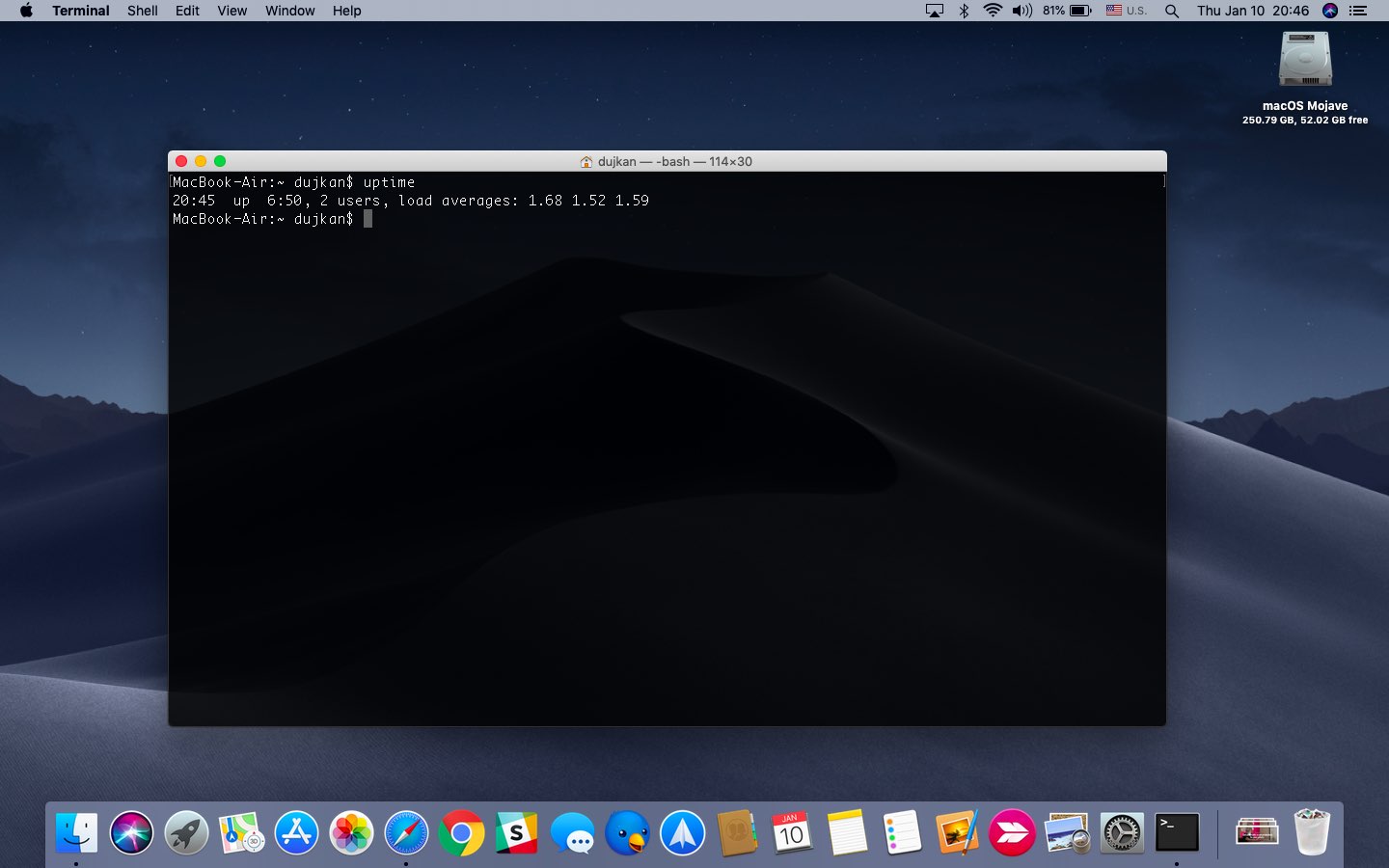Open the App Store from the Dock
This screenshot has width=1389, height=868.
pos(296,832)
